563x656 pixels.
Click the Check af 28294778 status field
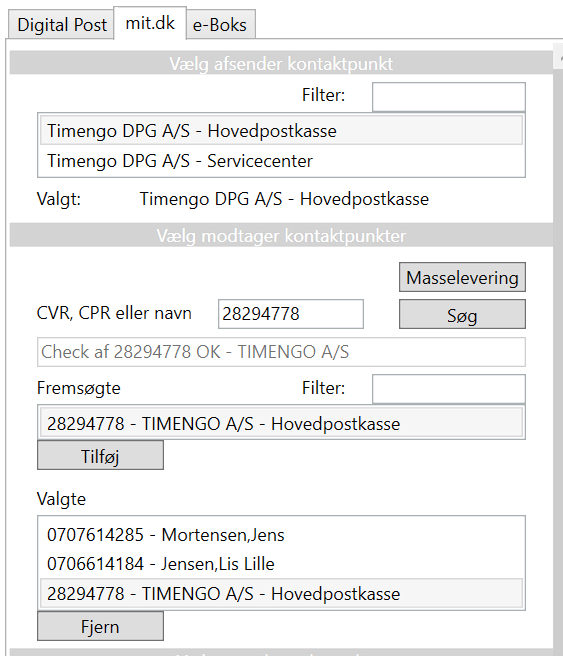pyautogui.click(x=281, y=352)
